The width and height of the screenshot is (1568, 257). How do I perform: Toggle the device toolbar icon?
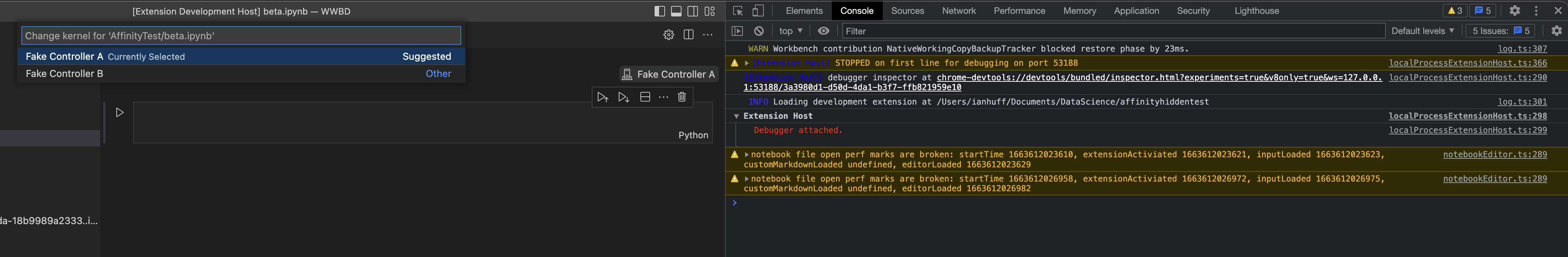pyautogui.click(x=758, y=11)
